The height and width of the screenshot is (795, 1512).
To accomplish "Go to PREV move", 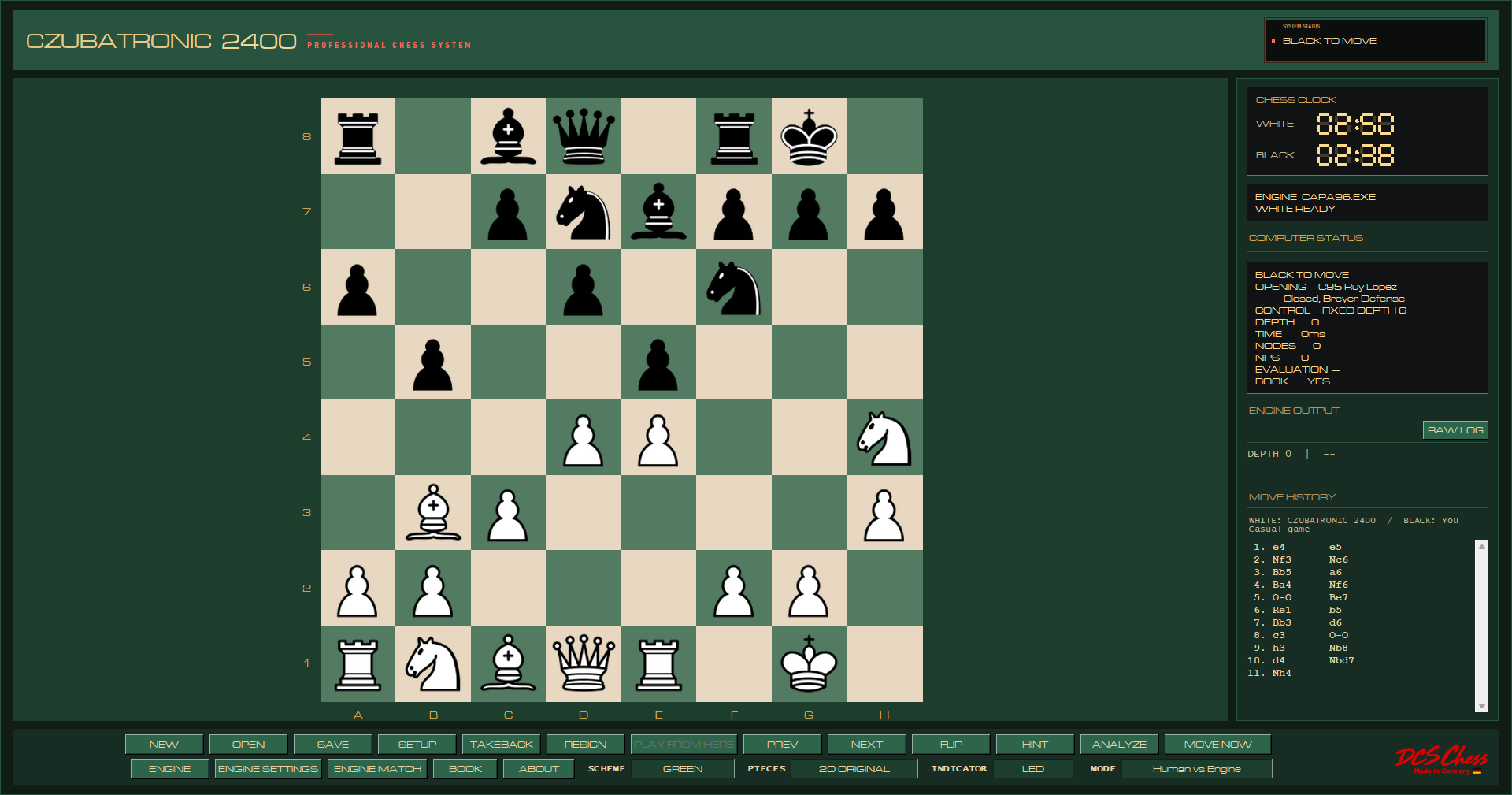I will 782,745.
